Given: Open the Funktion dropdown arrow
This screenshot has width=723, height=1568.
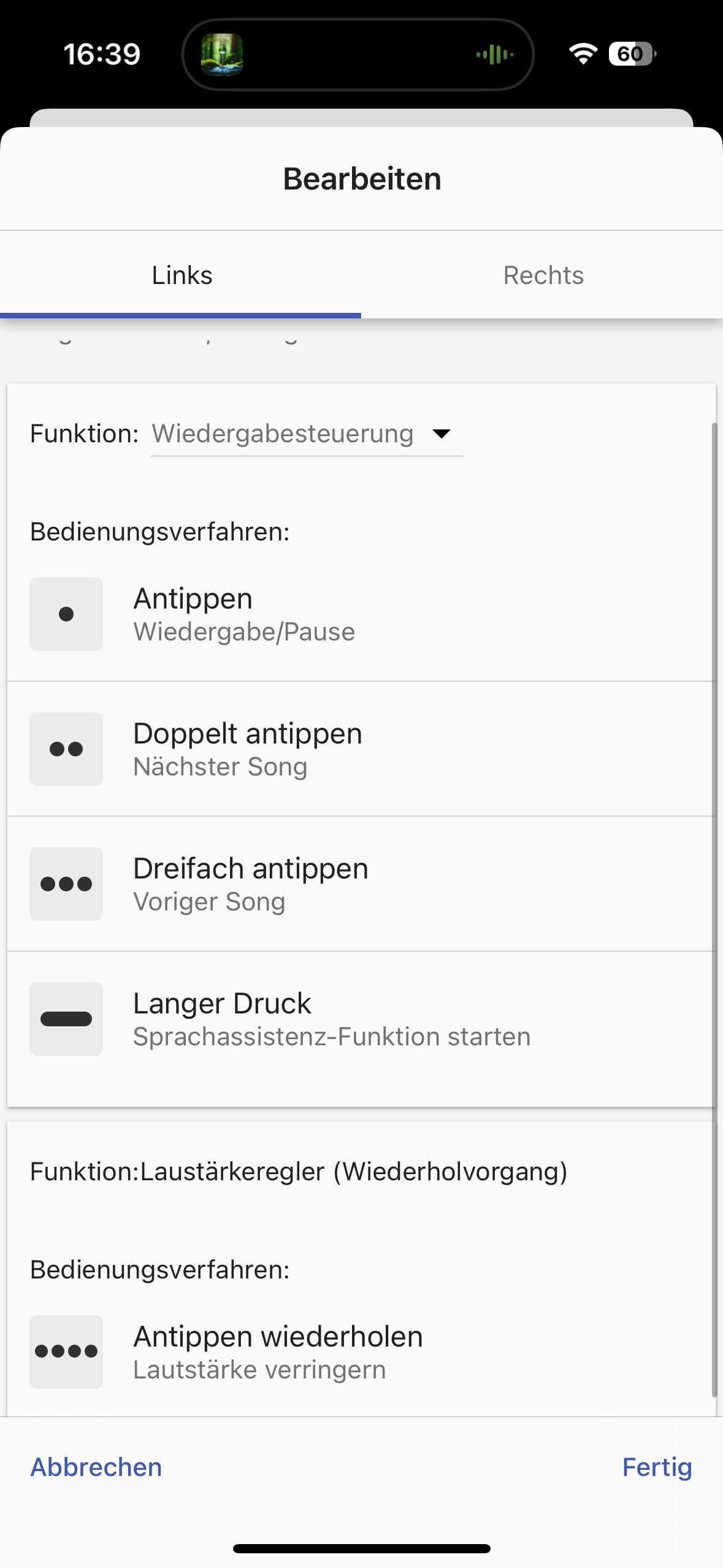Looking at the screenshot, I should pos(442,434).
